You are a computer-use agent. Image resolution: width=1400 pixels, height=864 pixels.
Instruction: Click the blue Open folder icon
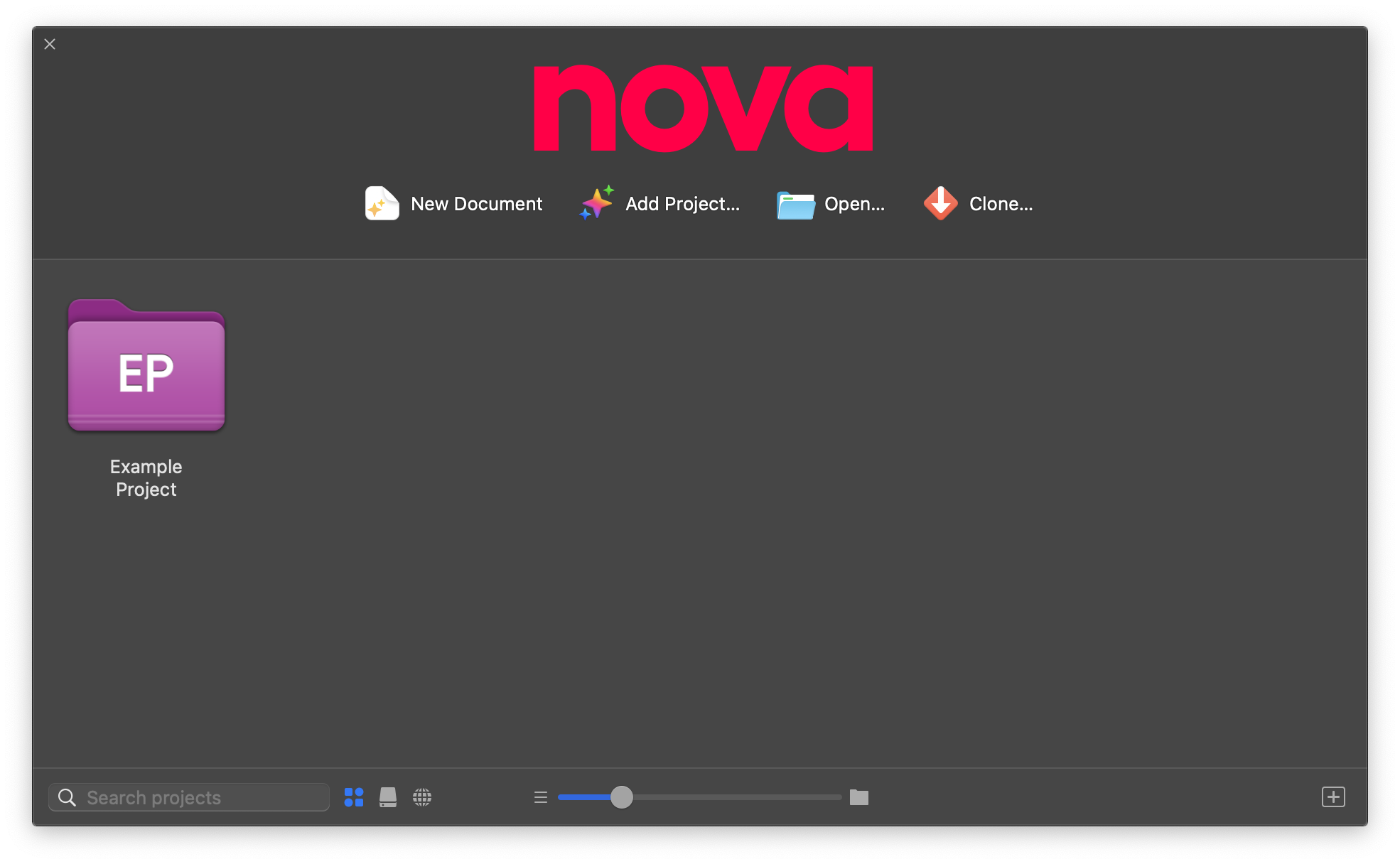pyautogui.click(x=795, y=205)
